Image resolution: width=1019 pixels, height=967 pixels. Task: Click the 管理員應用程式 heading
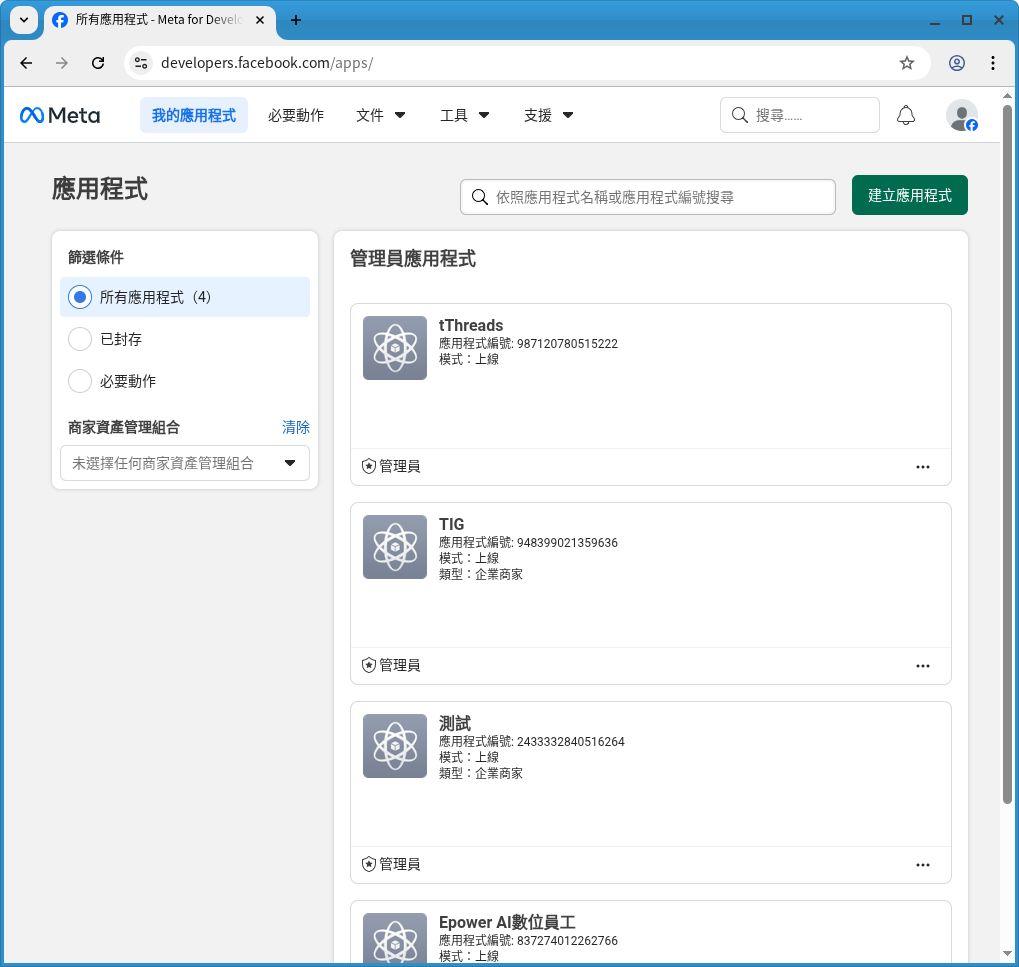click(x=413, y=259)
